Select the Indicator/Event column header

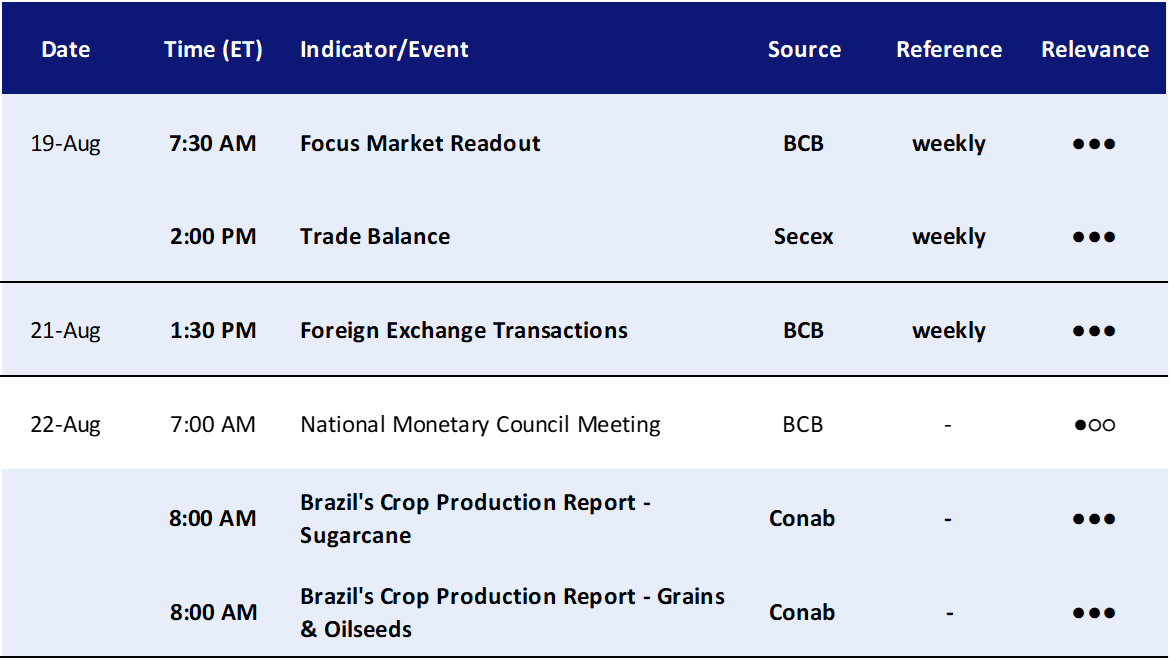(384, 50)
